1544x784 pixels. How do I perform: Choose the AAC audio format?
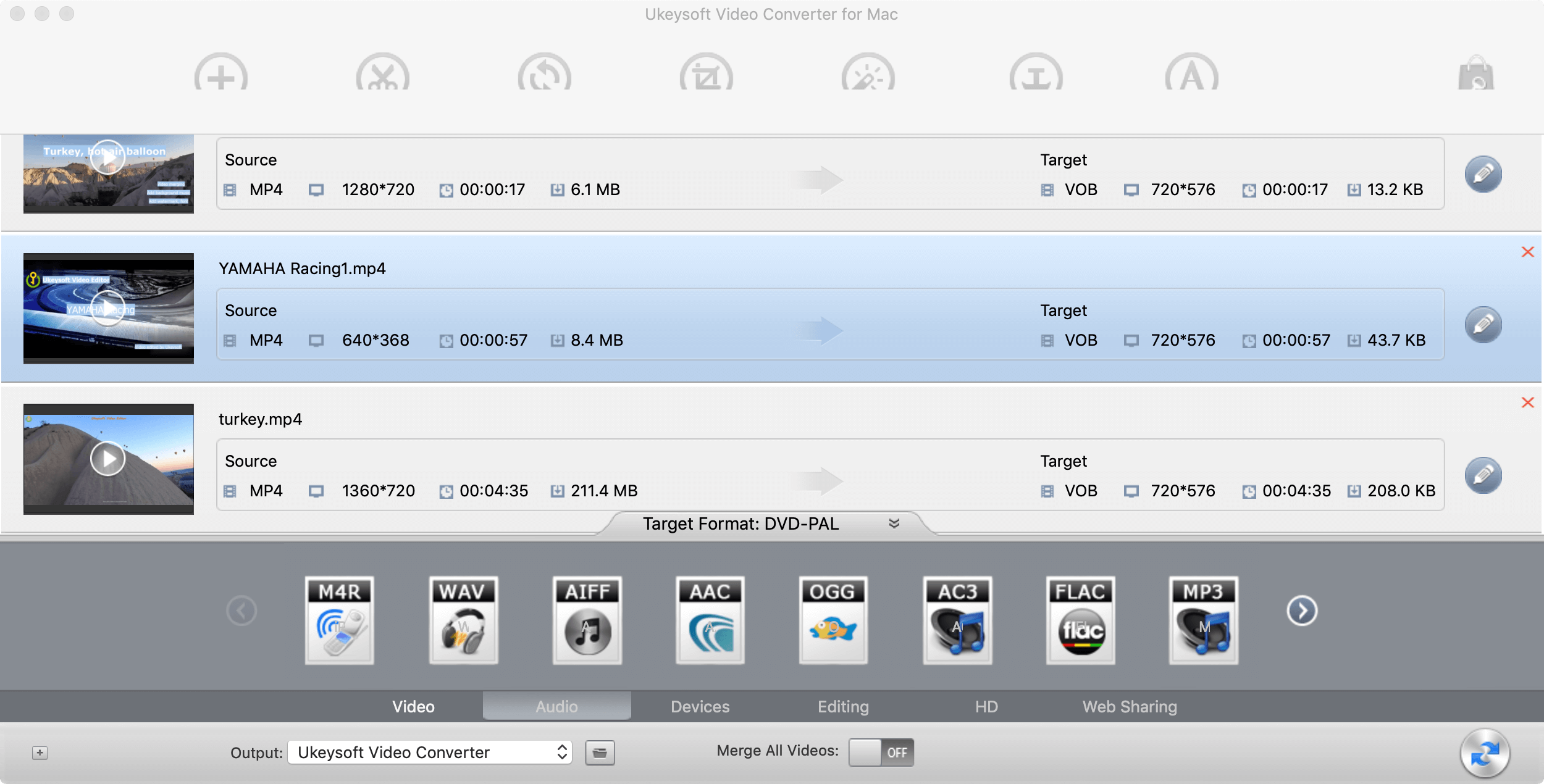[x=710, y=620]
